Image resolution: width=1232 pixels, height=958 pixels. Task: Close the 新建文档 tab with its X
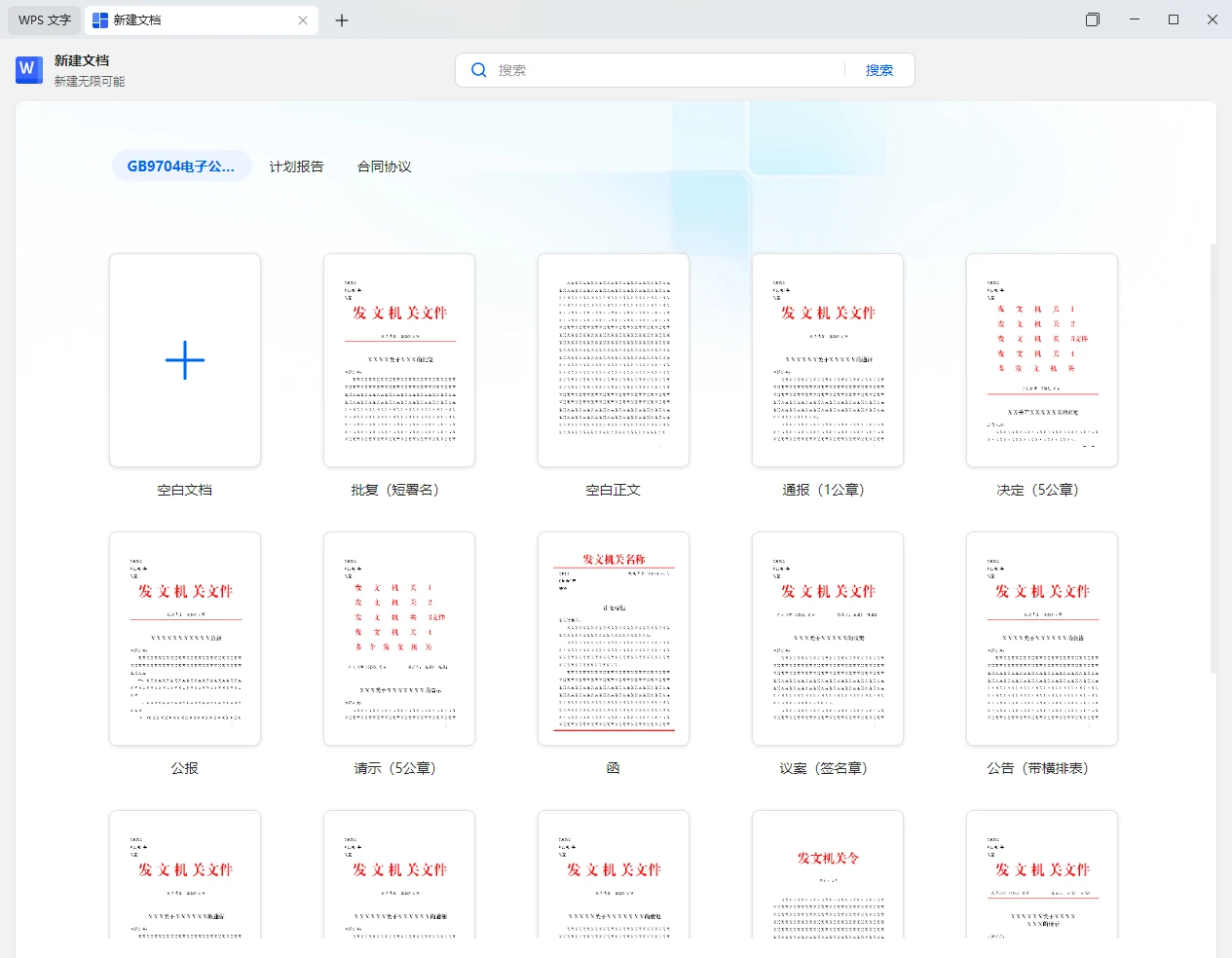tap(302, 19)
